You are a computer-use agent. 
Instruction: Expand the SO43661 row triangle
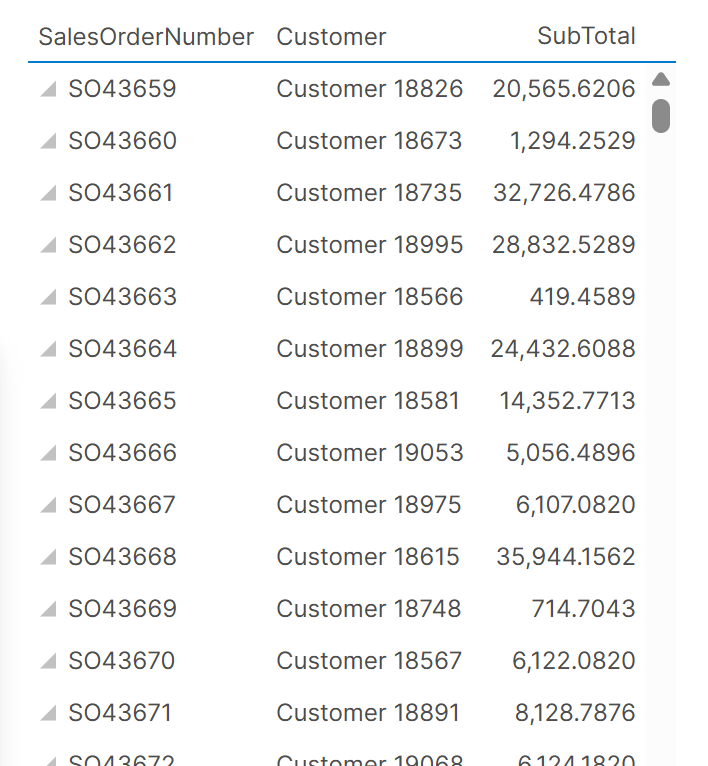(48, 194)
